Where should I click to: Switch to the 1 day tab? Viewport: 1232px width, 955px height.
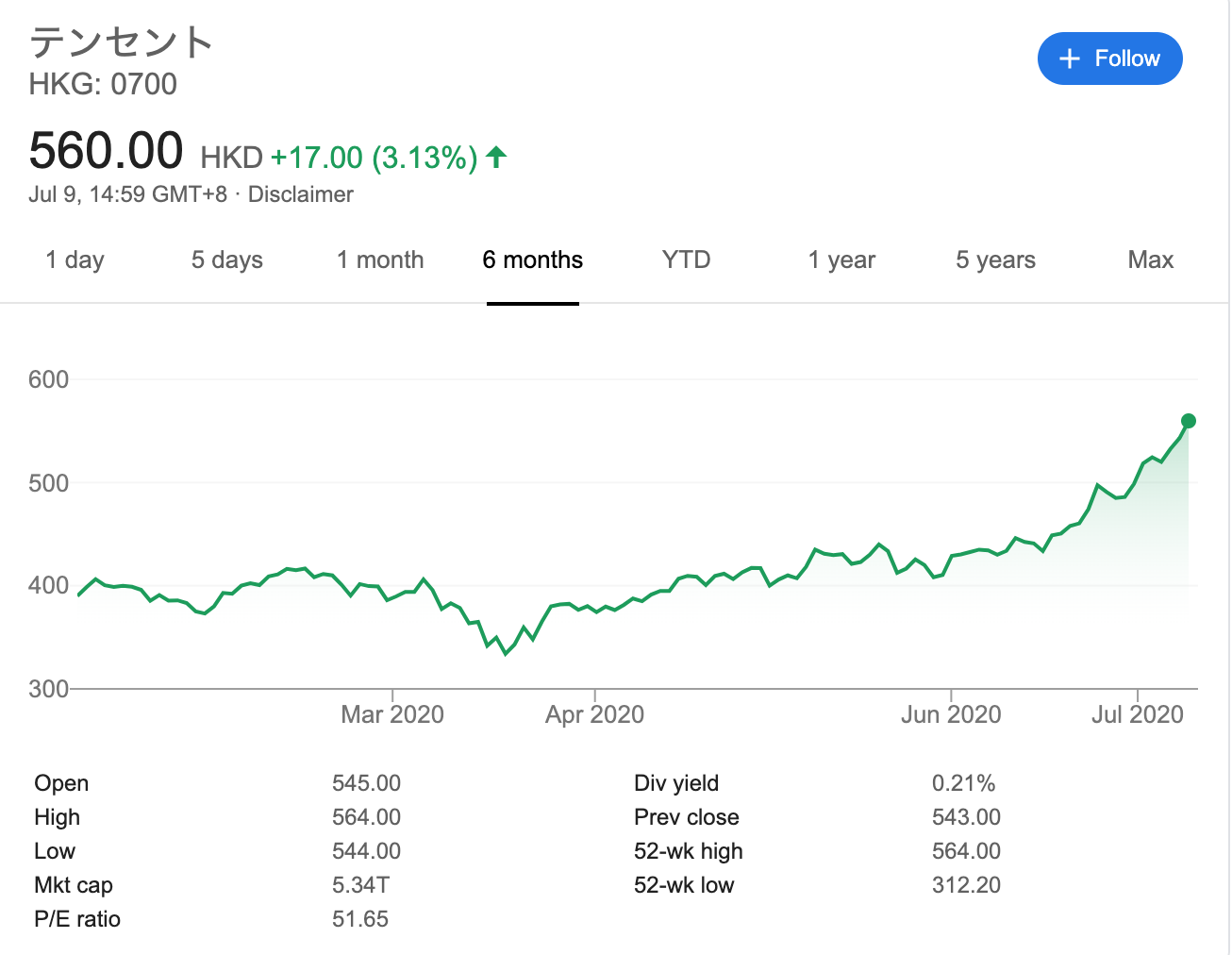(75, 260)
